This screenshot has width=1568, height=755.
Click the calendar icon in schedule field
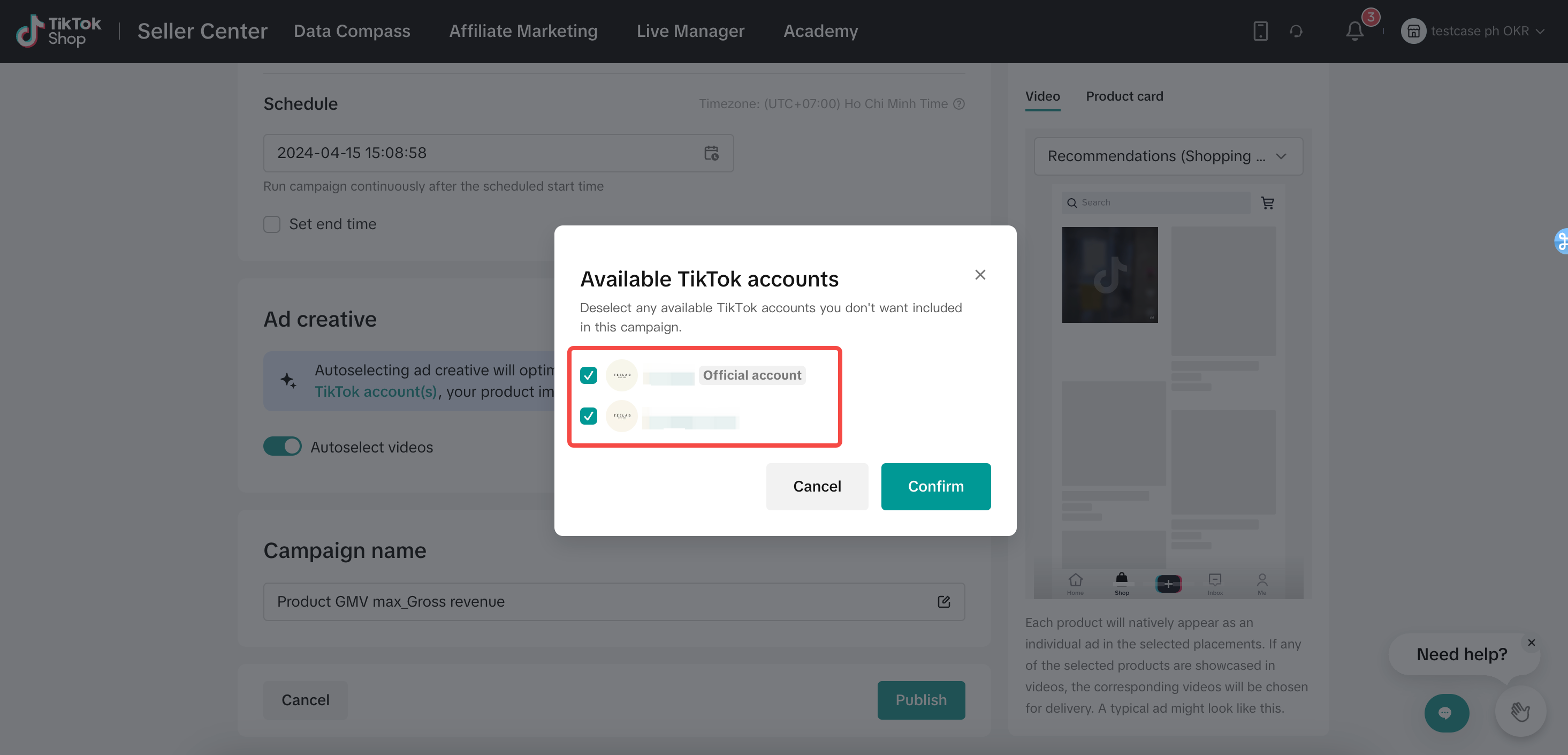(711, 153)
